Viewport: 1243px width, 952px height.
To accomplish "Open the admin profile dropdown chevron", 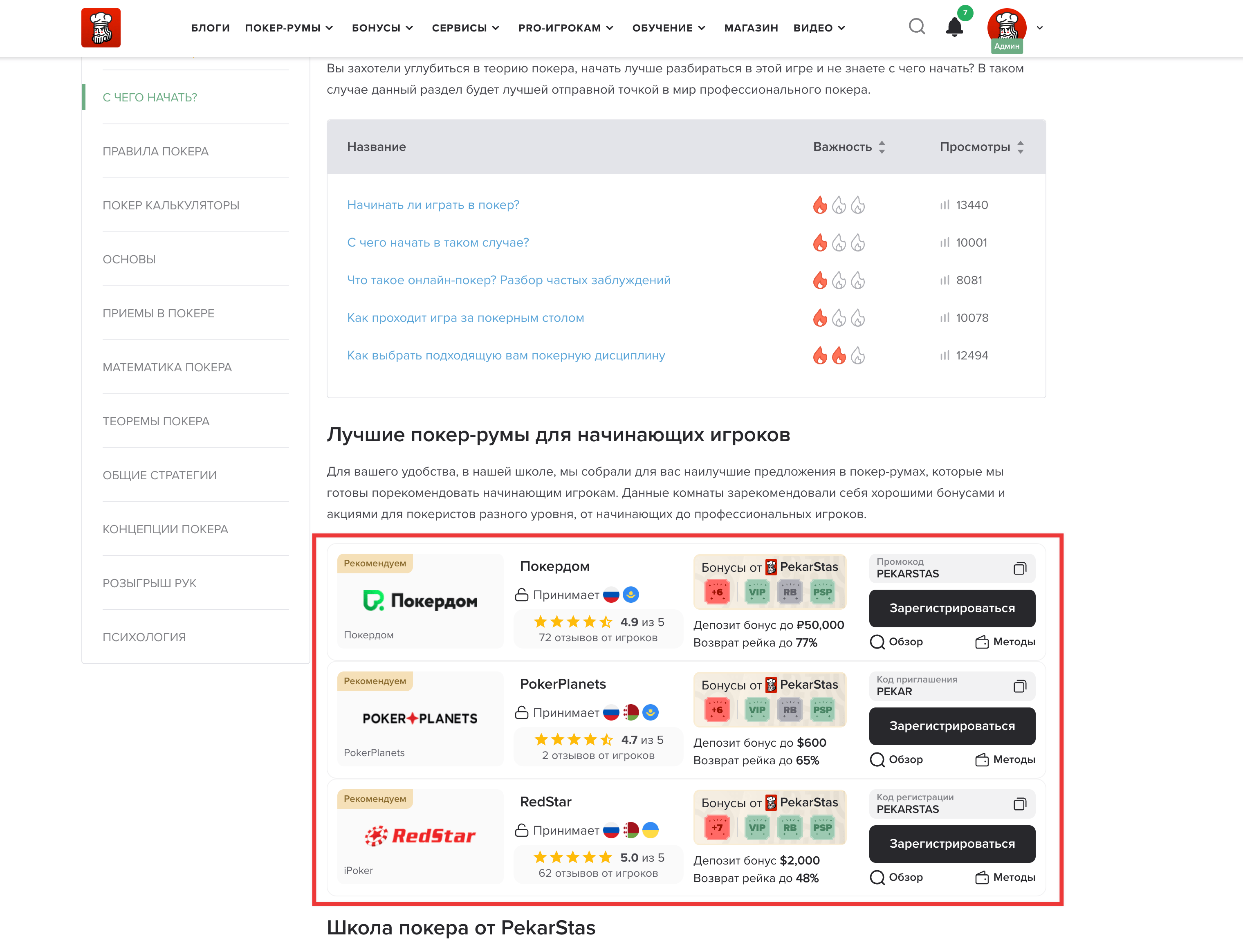I will tap(1040, 27).
